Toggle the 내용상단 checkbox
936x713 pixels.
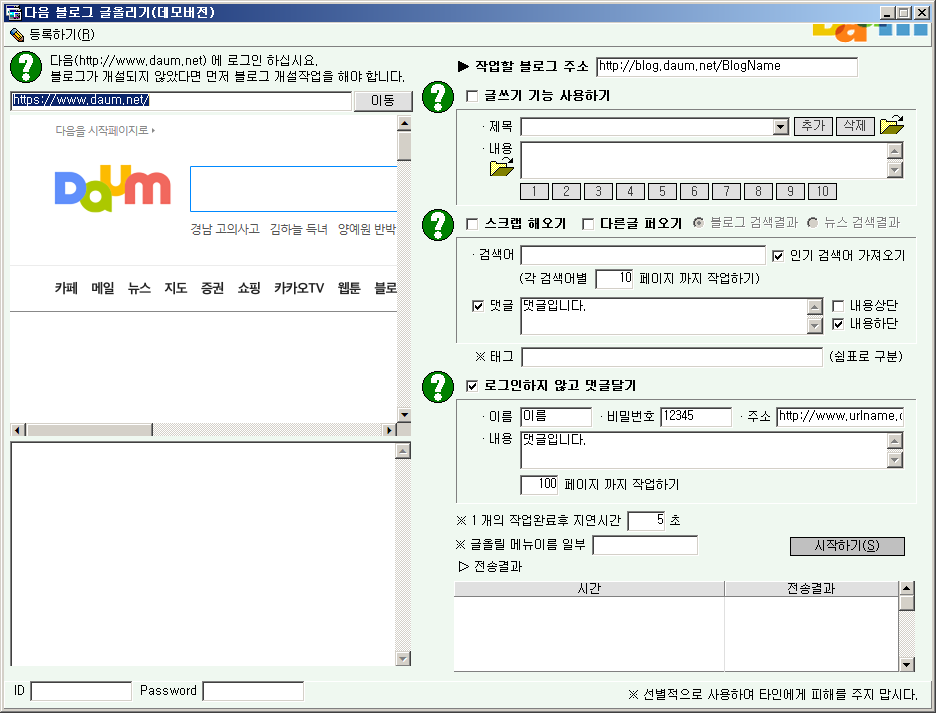(x=839, y=306)
